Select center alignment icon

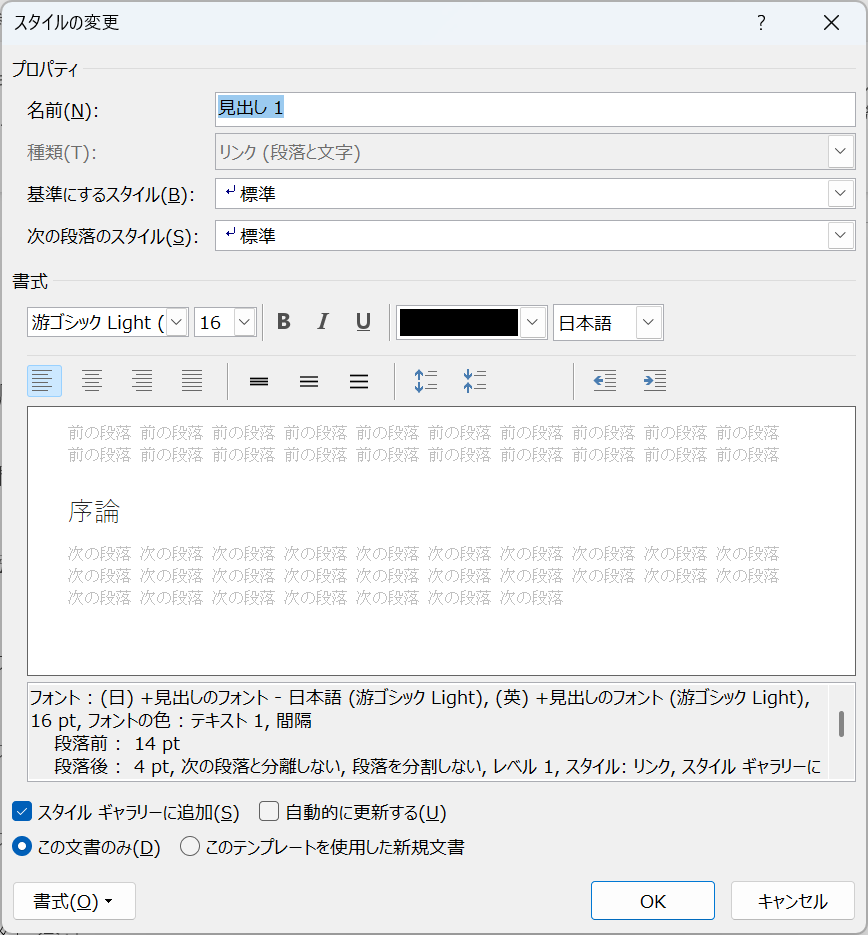coord(92,381)
